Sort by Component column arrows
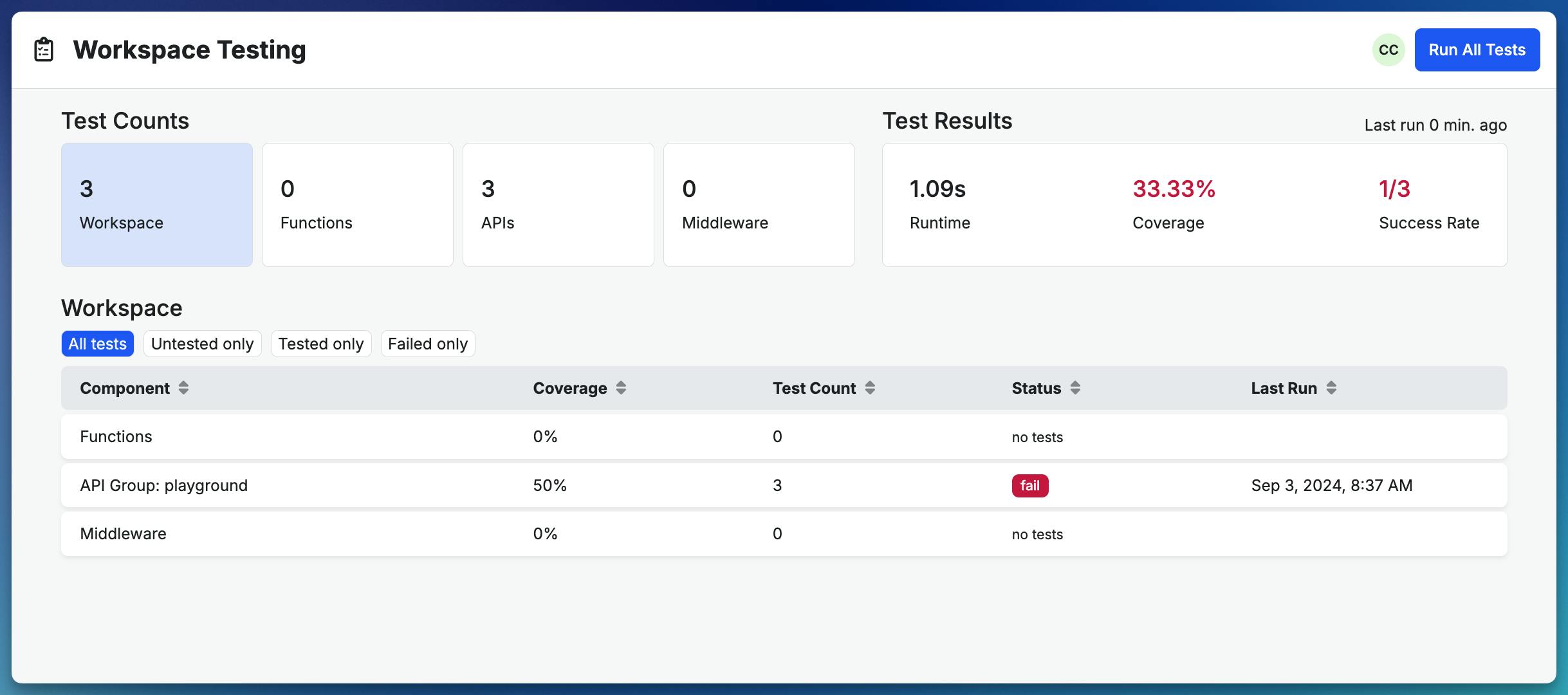The height and width of the screenshot is (695, 1568). click(183, 388)
